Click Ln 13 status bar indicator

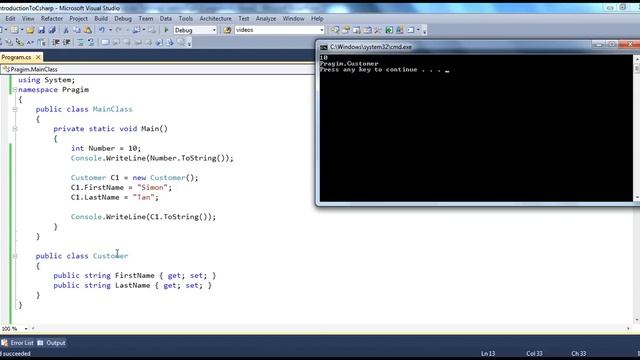[488, 353]
